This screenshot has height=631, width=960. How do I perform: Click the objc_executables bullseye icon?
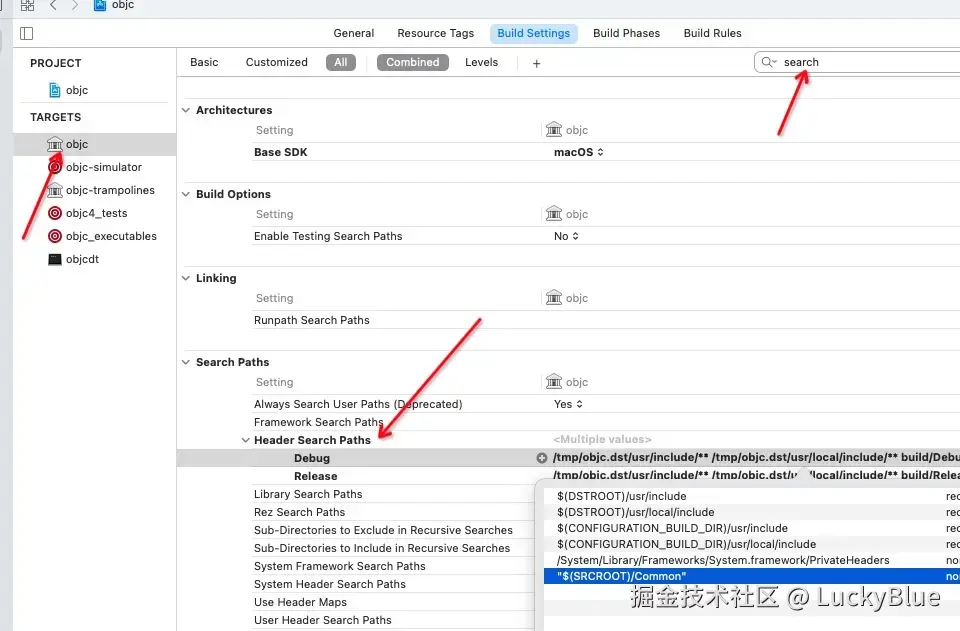point(55,236)
